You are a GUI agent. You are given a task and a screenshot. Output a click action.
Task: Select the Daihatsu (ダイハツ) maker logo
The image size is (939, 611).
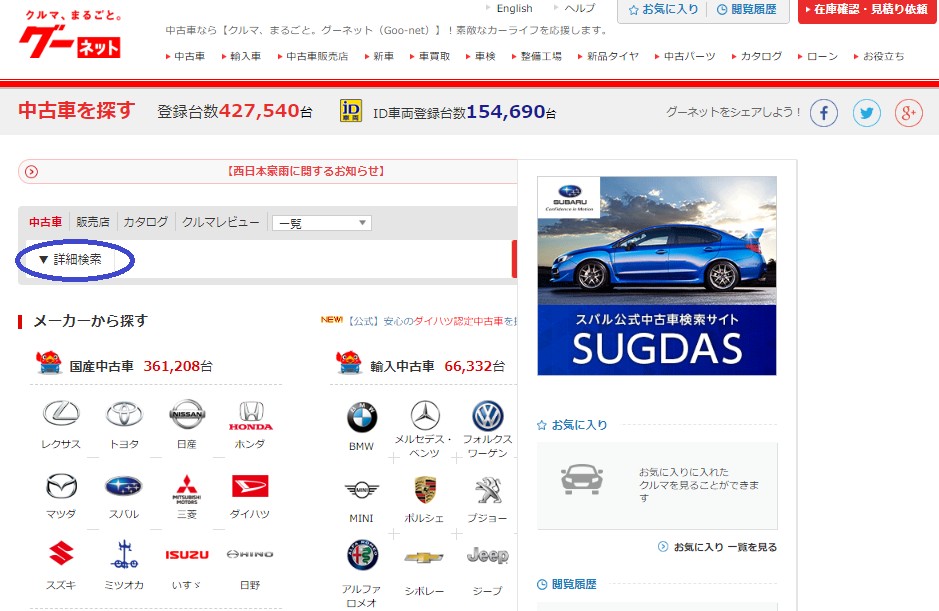click(250, 486)
